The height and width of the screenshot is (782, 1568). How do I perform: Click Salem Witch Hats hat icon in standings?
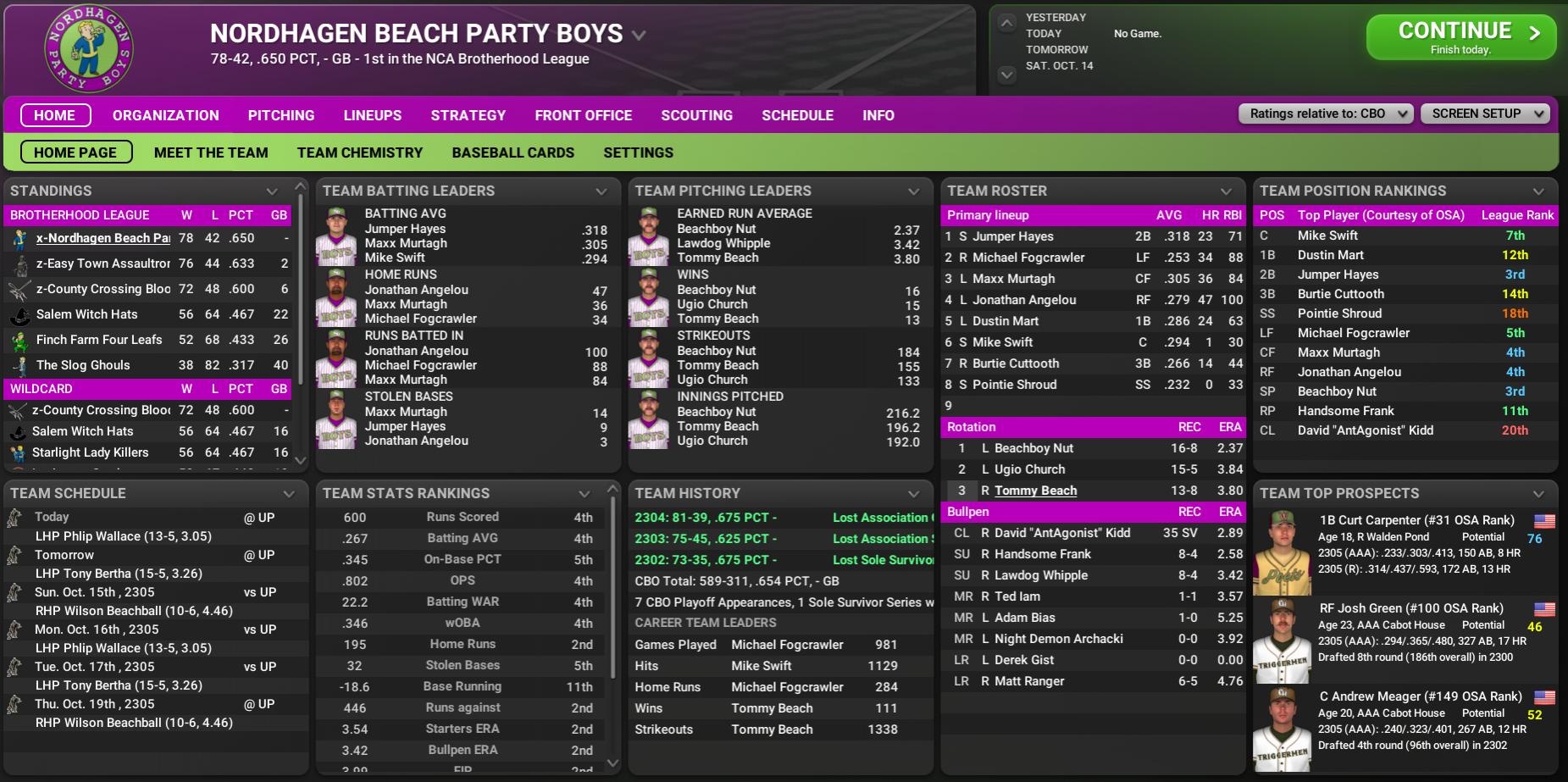point(19,315)
